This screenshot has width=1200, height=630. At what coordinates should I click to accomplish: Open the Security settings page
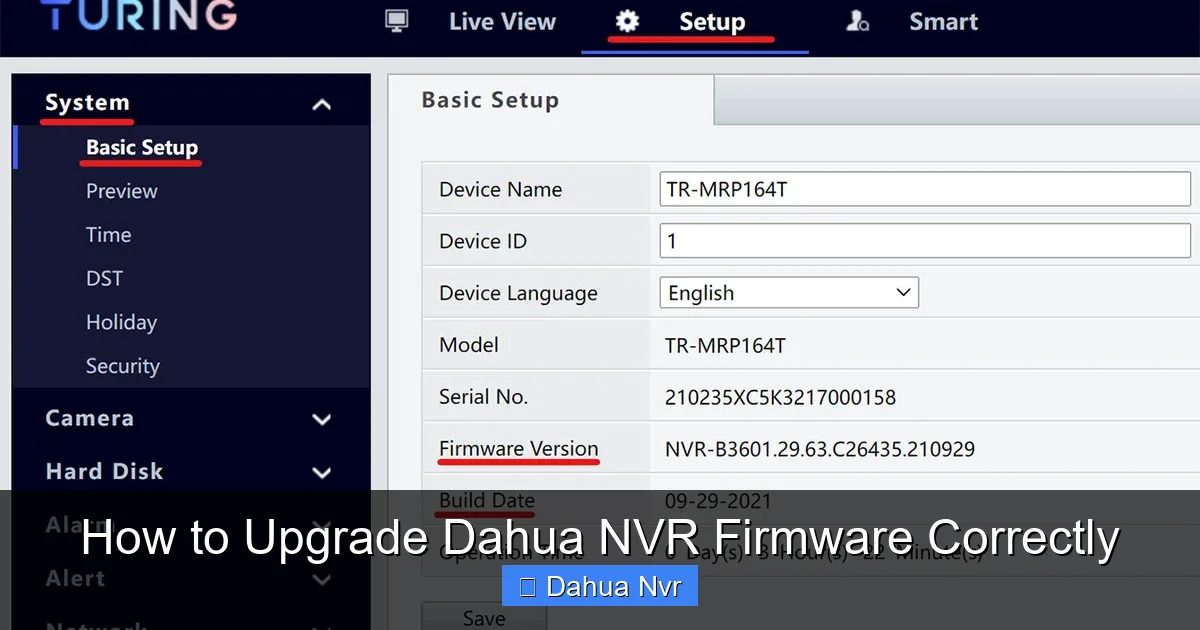(122, 366)
